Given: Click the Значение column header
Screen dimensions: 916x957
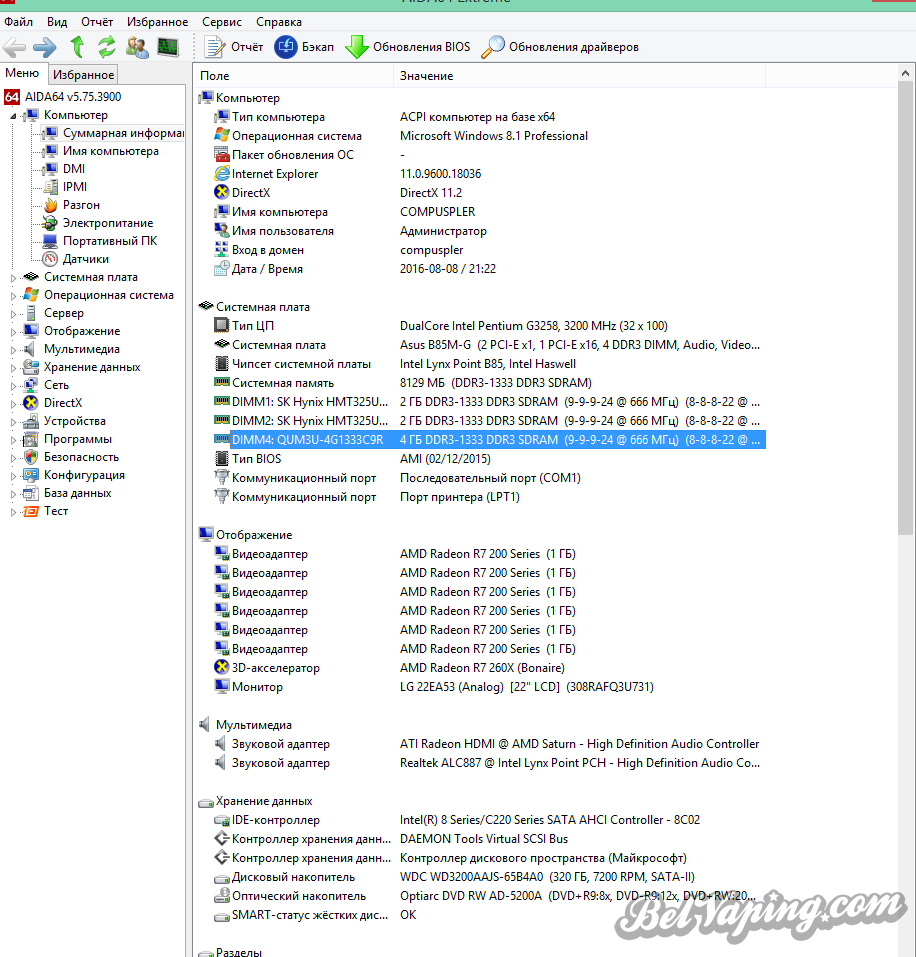Looking at the screenshot, I should point(579,76).
